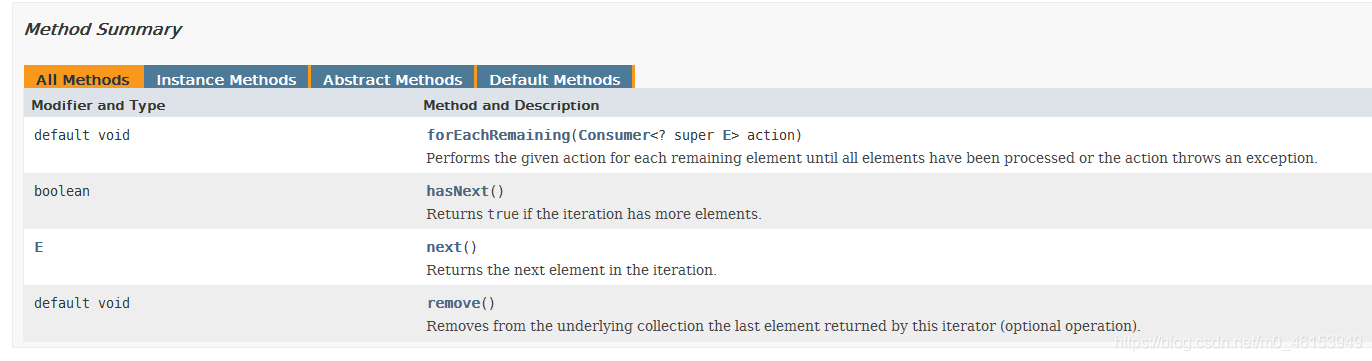Open the Abstract Methods tab
Viewport: 1372px width, 361px height.
(392, 79)
